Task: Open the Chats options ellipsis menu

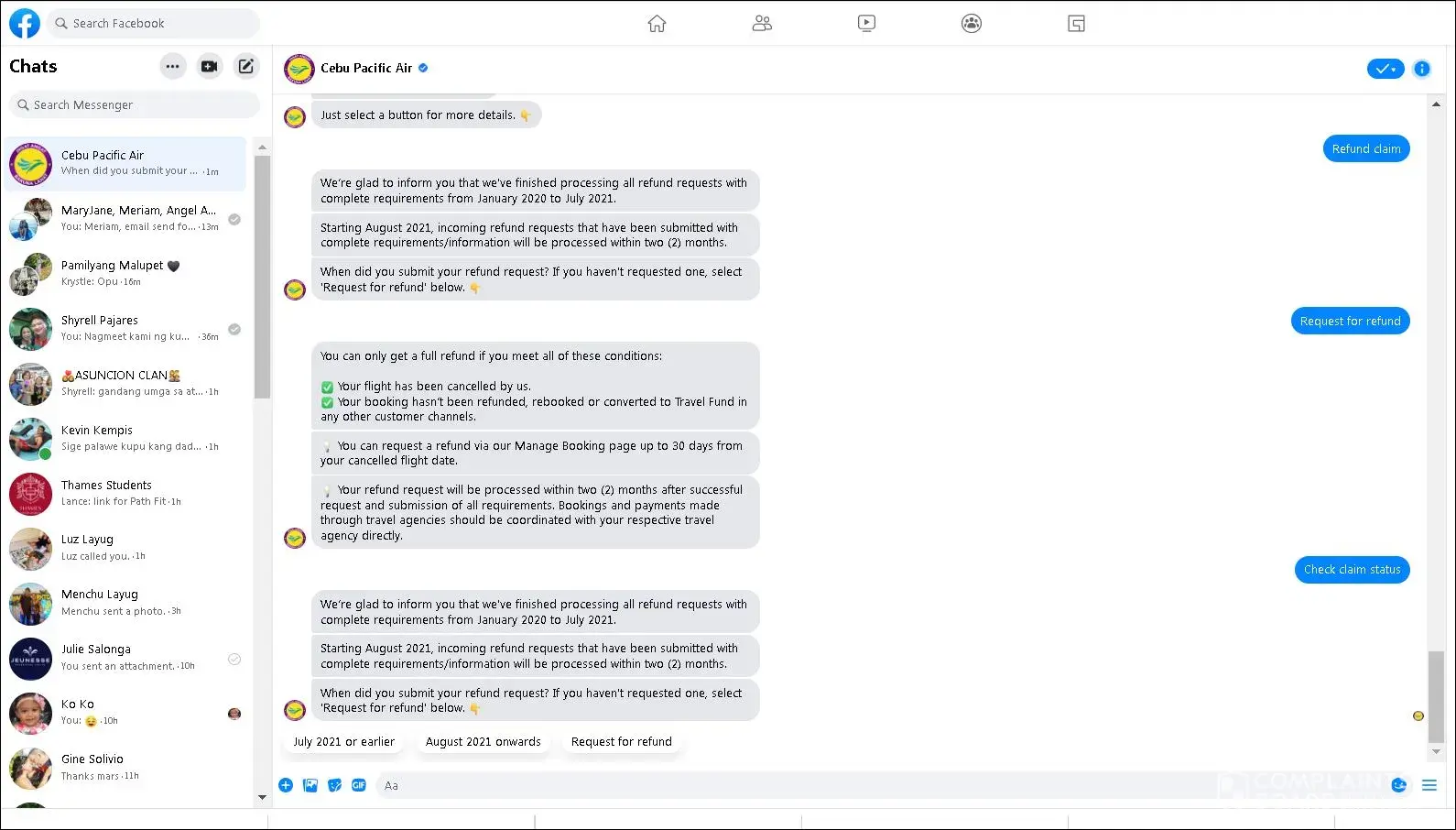Action: (x=172, y=66)
